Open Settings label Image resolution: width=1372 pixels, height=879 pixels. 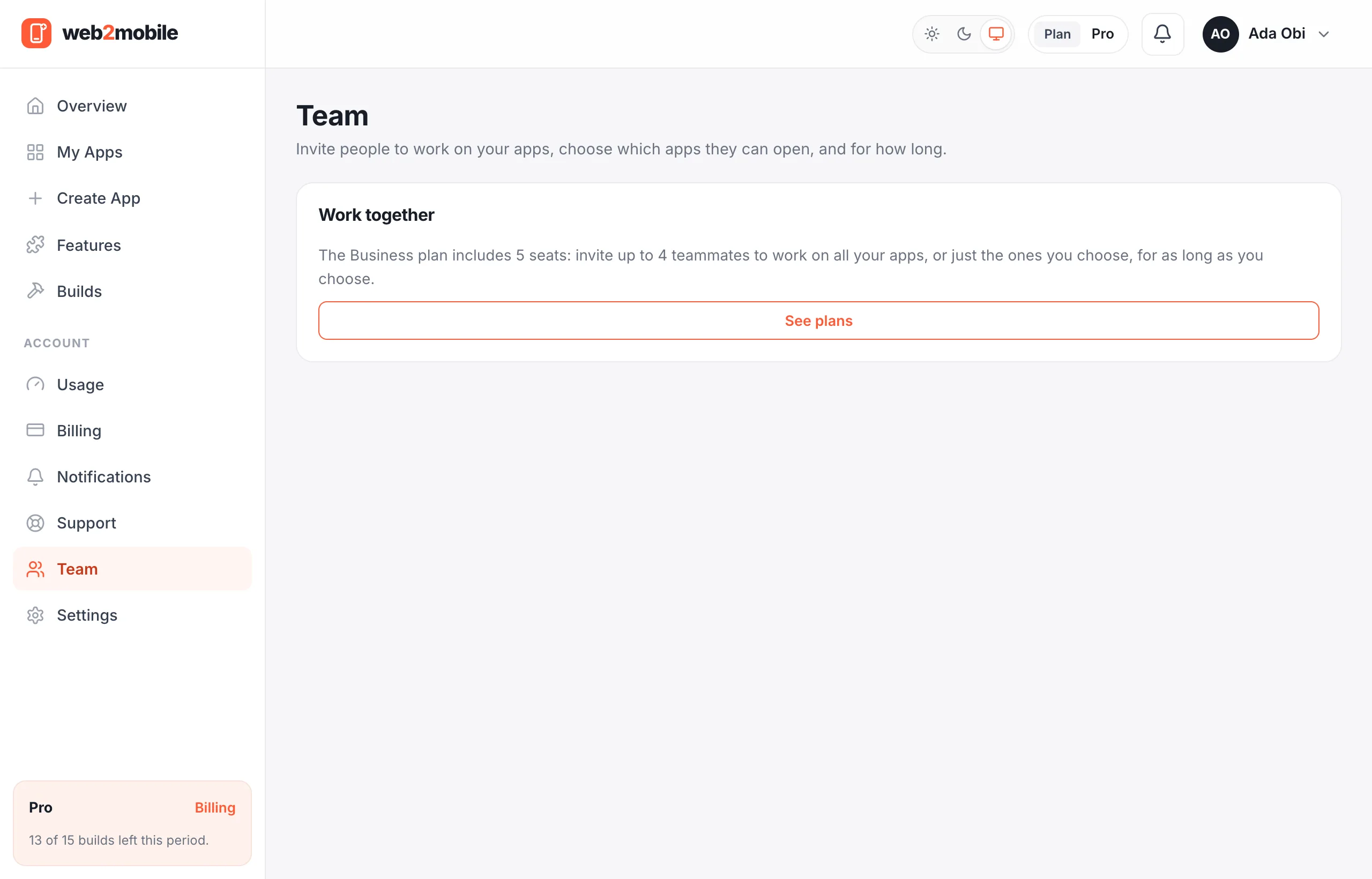(x=87, y=615)
